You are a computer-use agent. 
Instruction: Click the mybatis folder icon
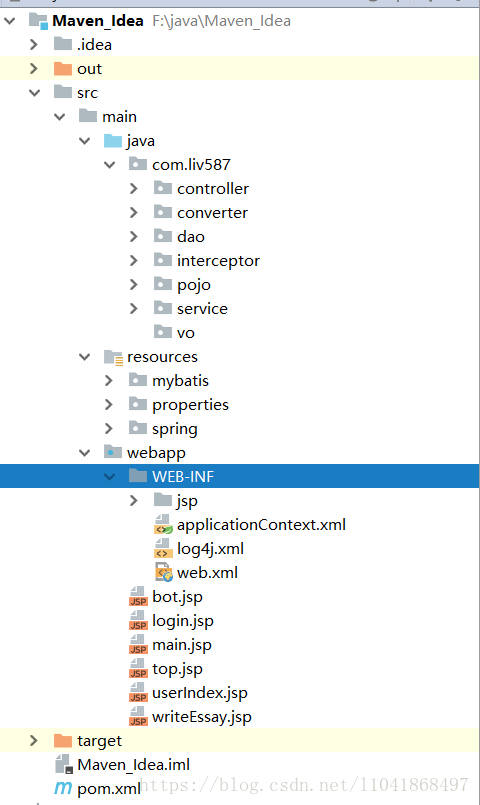click(x=138, y=380)
